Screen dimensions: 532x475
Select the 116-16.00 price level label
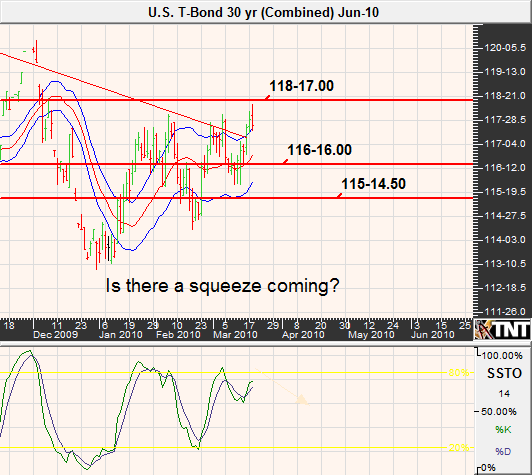click(x=319, y=150)
